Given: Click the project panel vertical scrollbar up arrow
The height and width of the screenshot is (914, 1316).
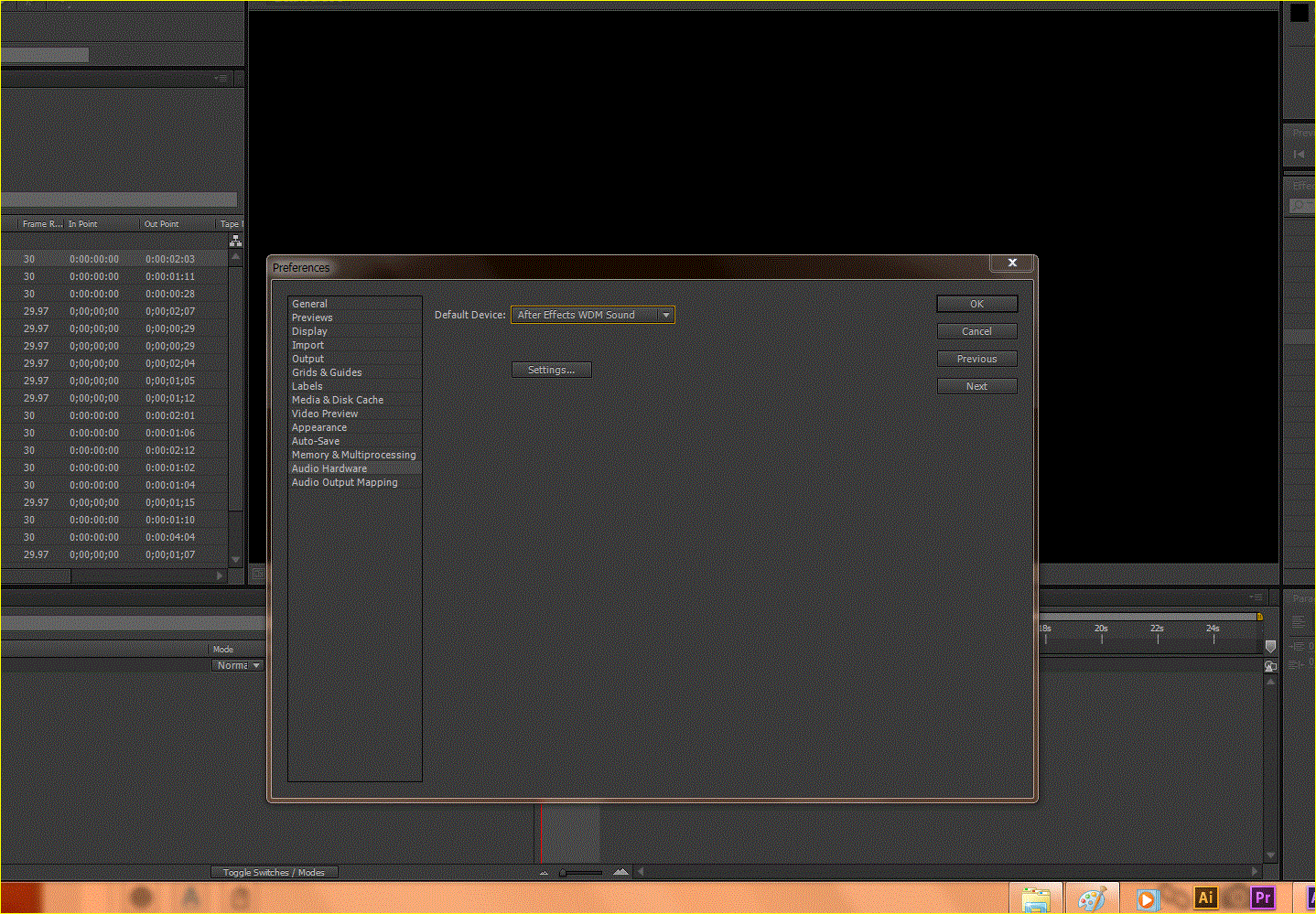Looking at the screenshot, I should 235,257.
